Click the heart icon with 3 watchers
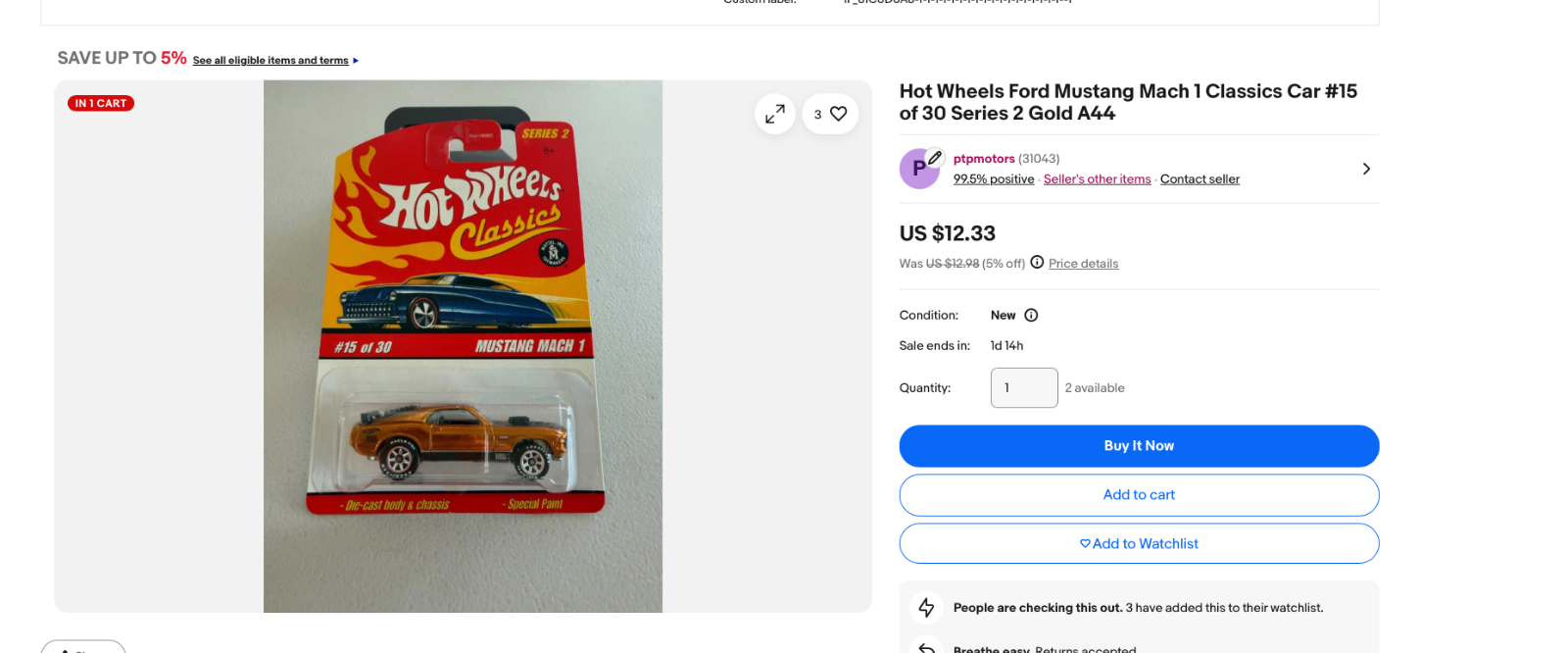 [838, 114]
